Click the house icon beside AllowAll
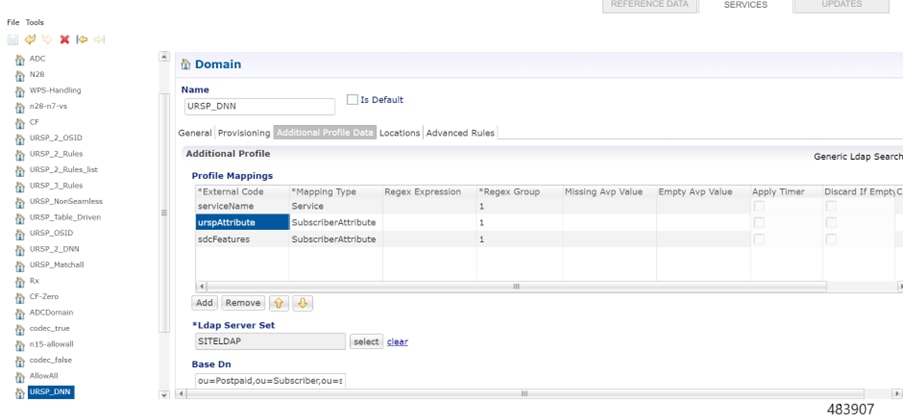Viewport: 913px width, 420px height. tap(20, 376)
